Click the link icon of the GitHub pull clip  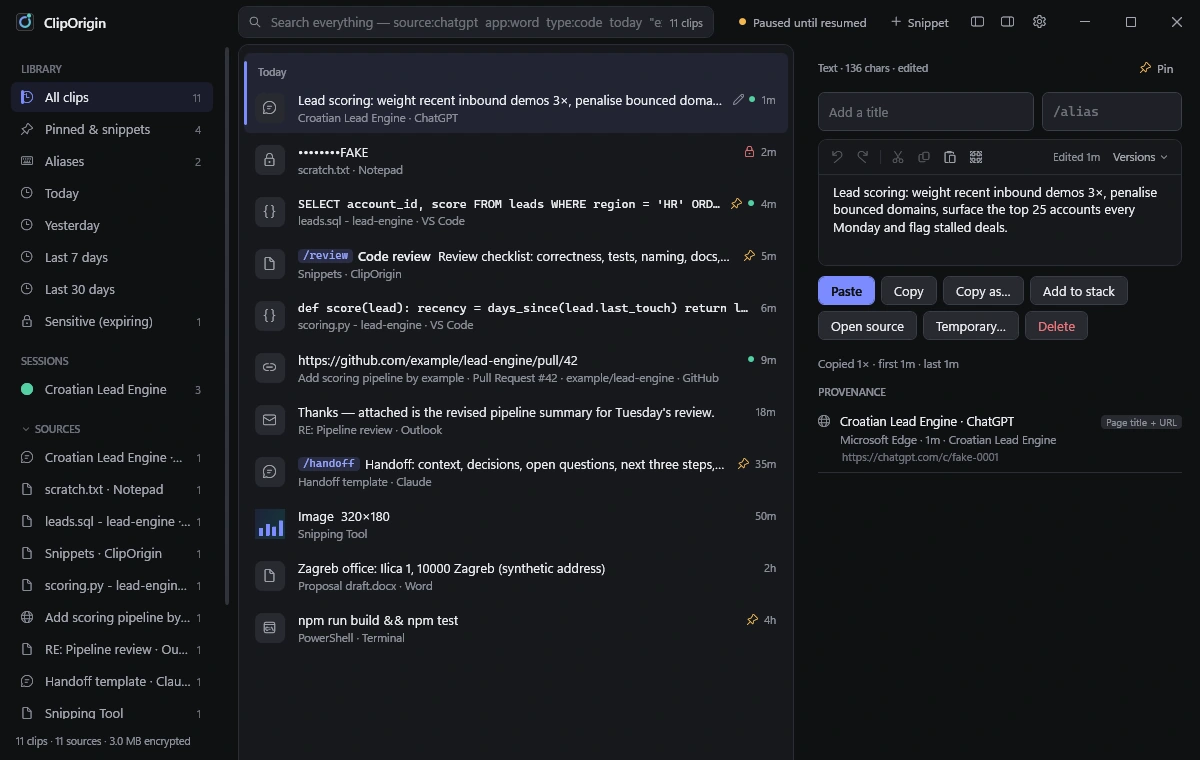point(269,368)
